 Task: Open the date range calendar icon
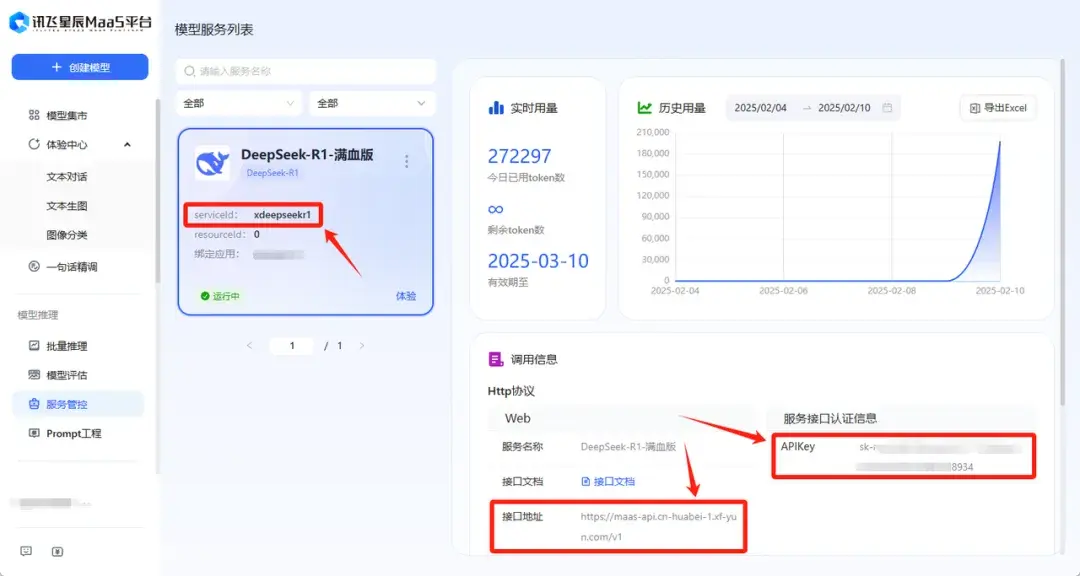pyautogui.click(x=887, y=107)
